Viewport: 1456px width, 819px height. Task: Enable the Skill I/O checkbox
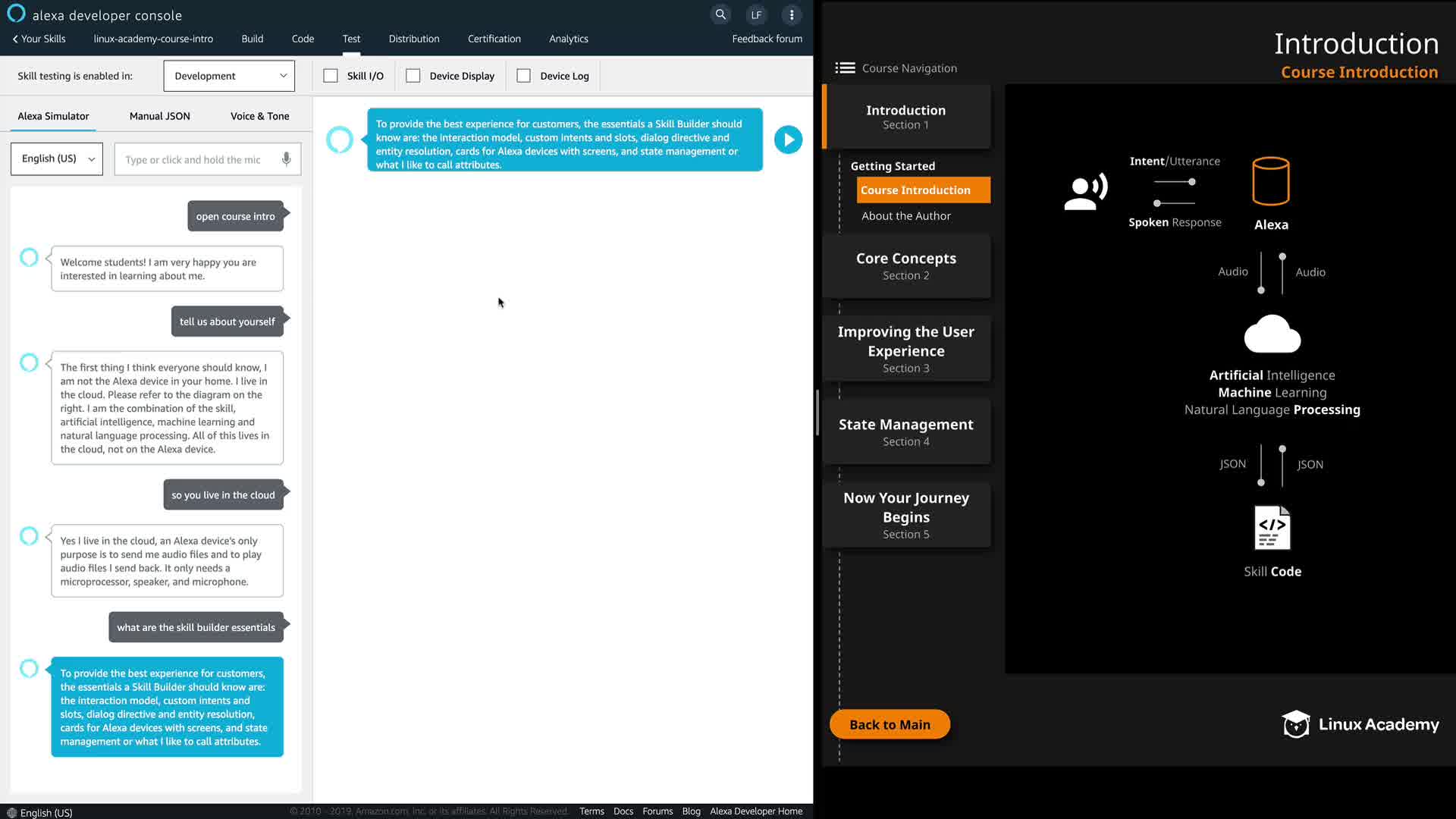(x=331, y=76)
